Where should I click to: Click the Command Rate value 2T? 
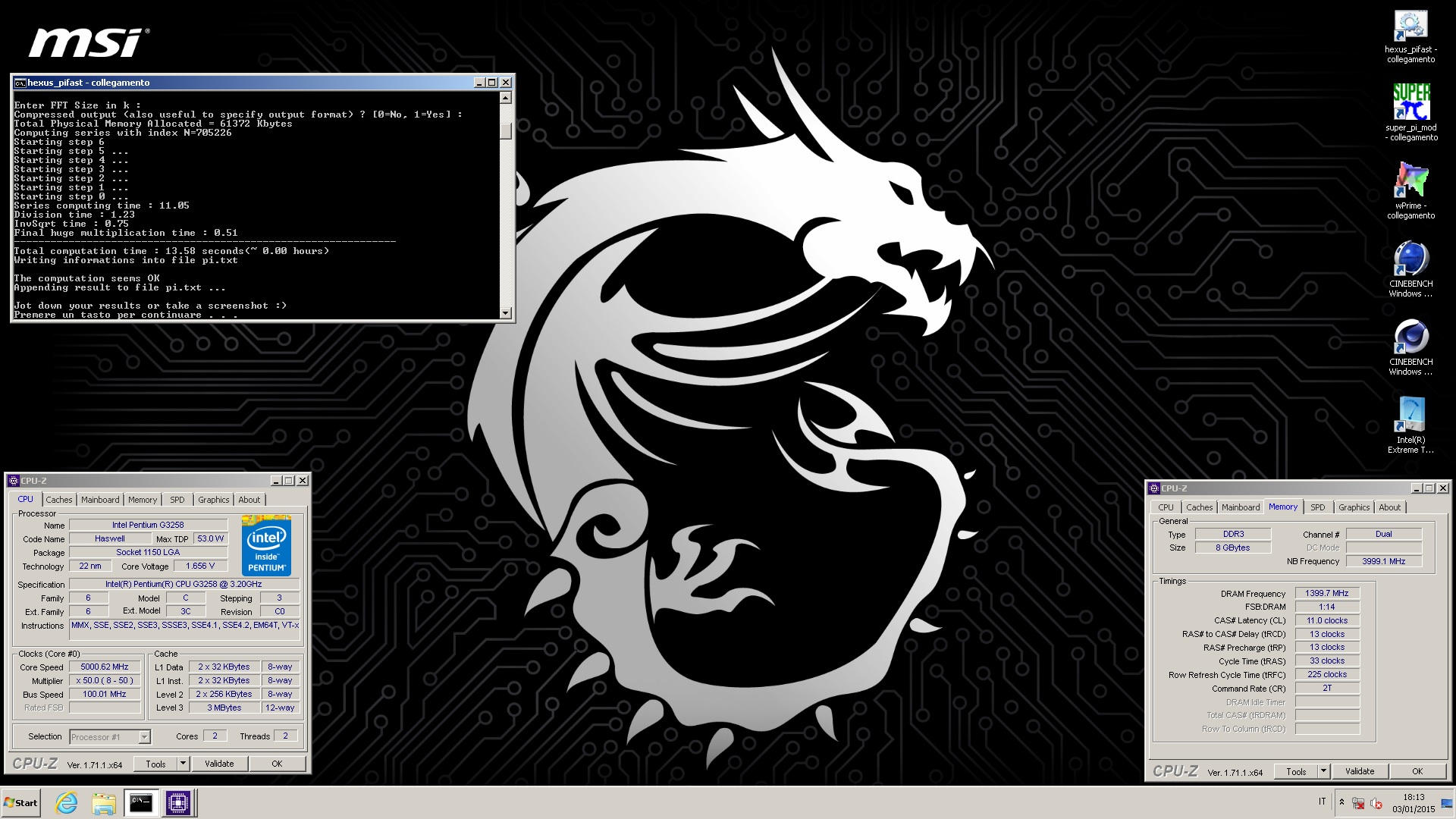click(1327, 688)
